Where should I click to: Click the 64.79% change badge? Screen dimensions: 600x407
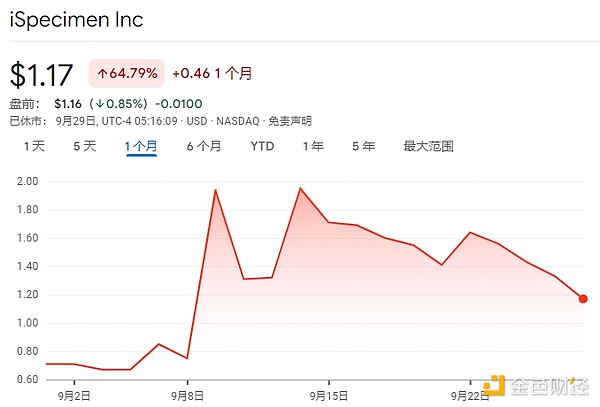click(x=125, y=73)
